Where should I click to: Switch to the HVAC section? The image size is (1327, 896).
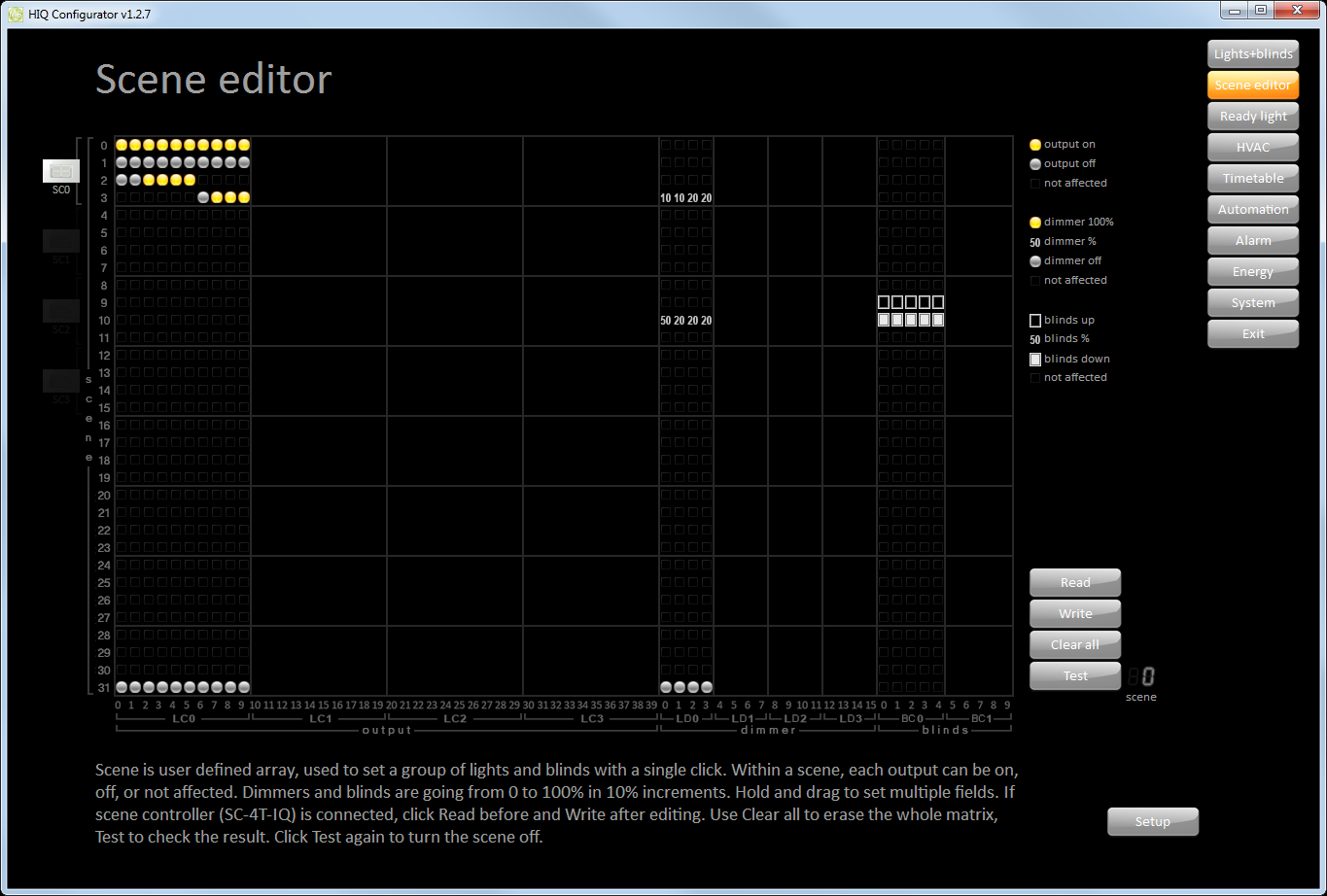coord(1253,148)
